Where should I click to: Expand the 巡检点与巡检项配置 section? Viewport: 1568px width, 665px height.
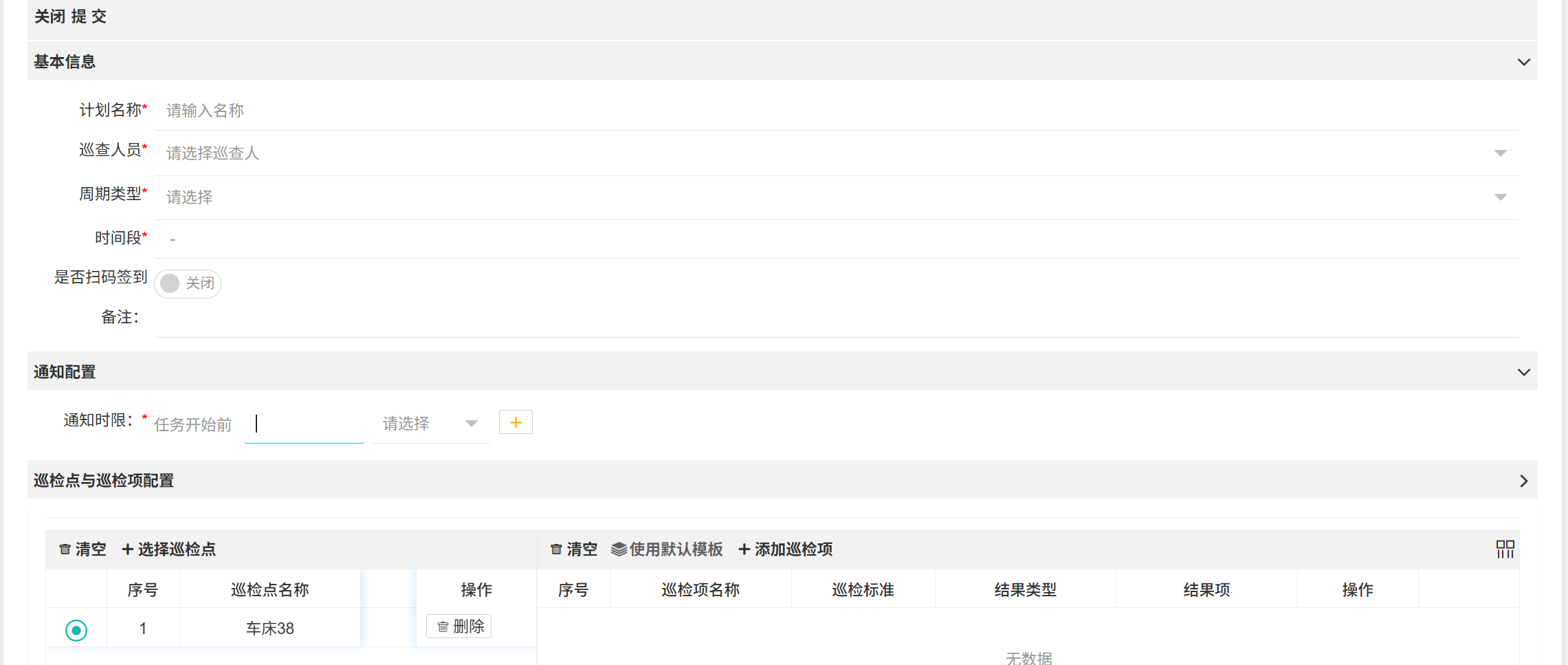click(1523, 481)
